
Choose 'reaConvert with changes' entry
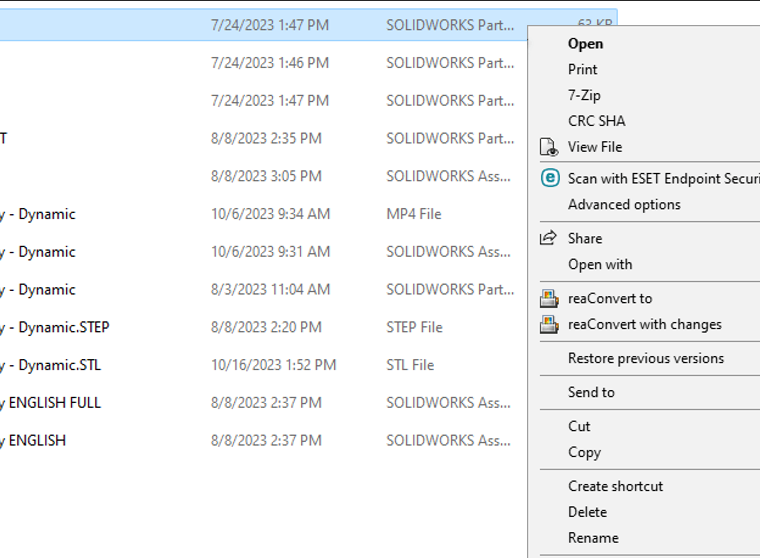[x=645, y=324]
